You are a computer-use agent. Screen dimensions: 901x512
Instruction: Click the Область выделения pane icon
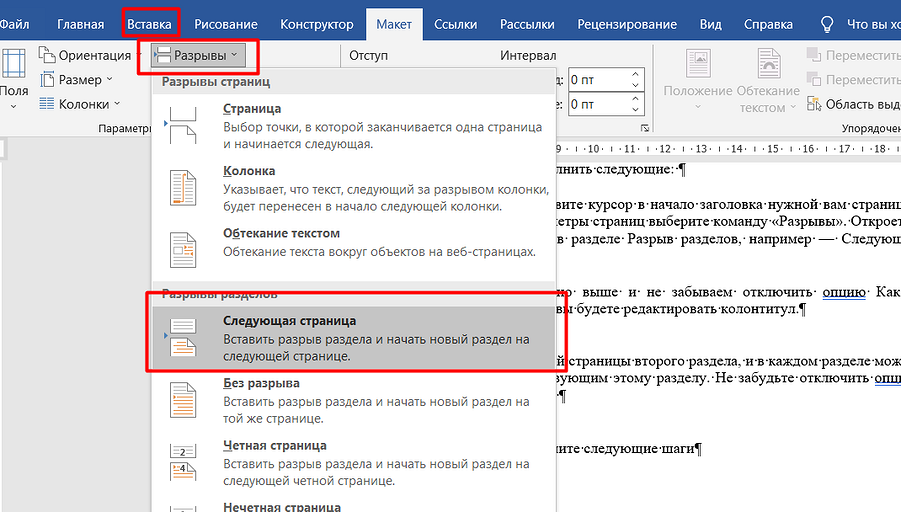814,104
